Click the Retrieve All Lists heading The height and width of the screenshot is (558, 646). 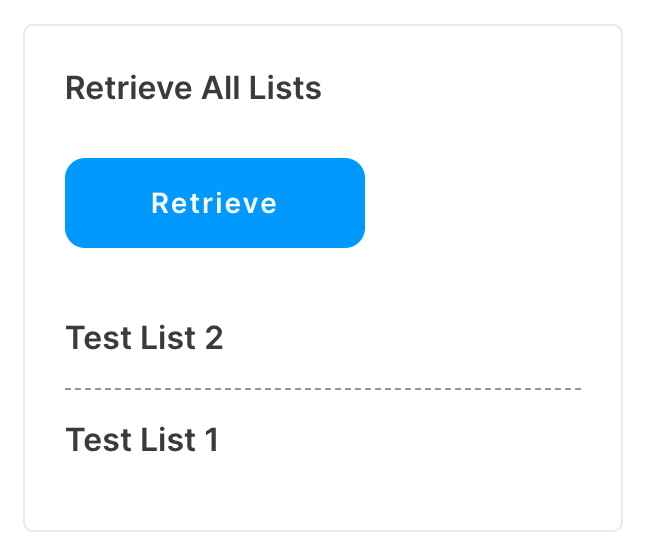(x=193, y=88)
